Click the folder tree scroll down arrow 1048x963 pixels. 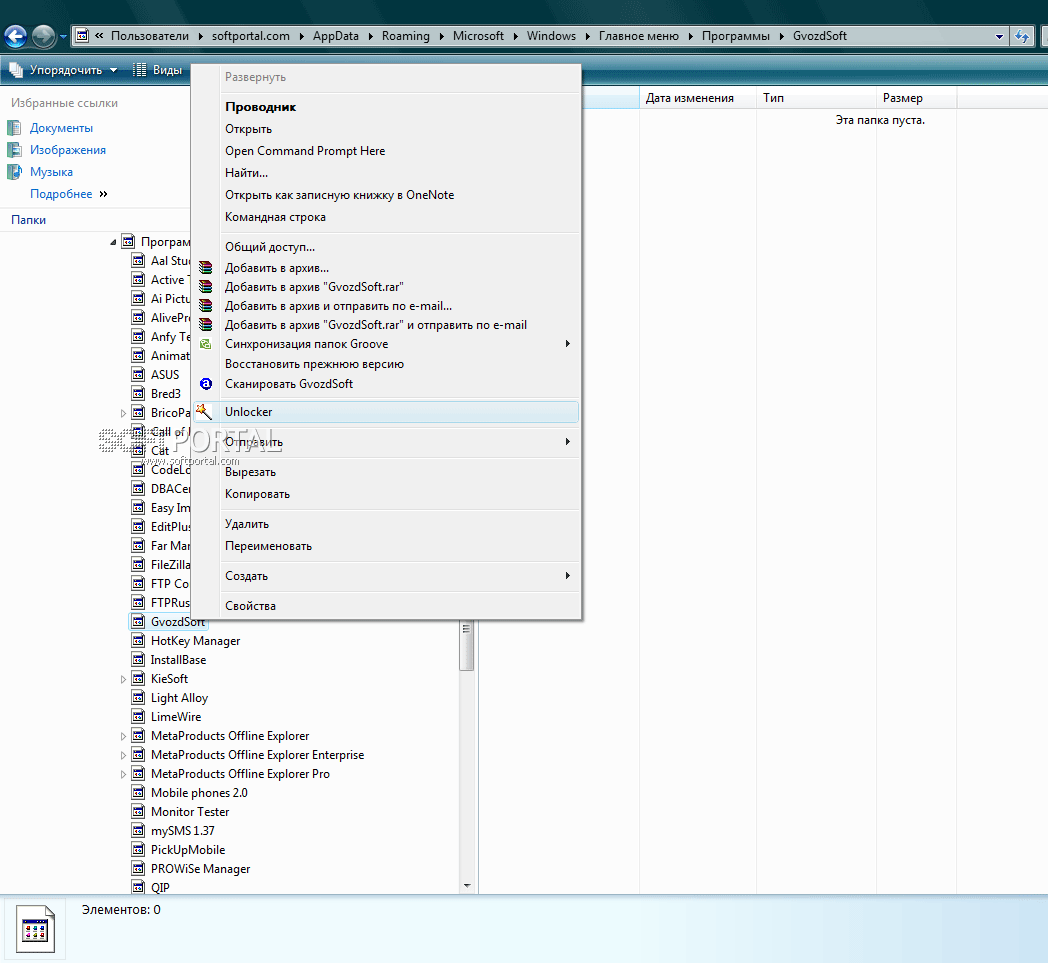coord(467,886)
